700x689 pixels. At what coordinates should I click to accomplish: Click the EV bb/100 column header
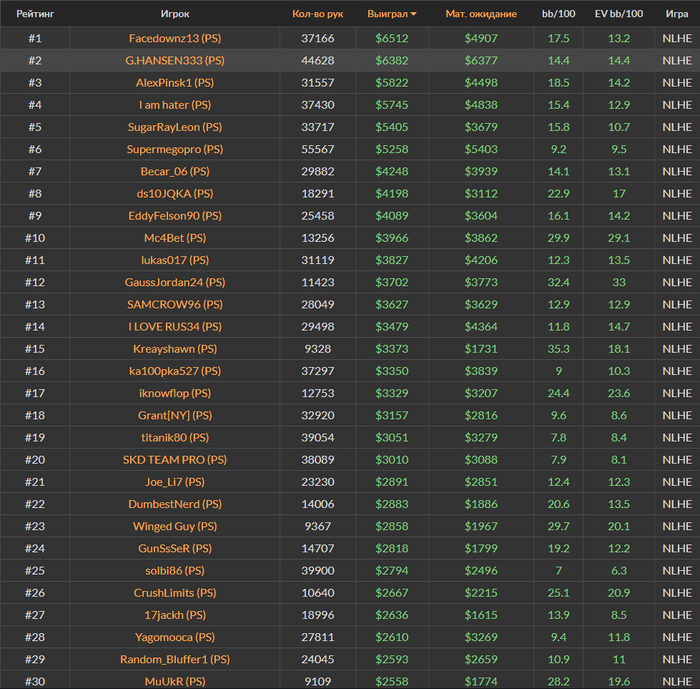tap(619, 14)
